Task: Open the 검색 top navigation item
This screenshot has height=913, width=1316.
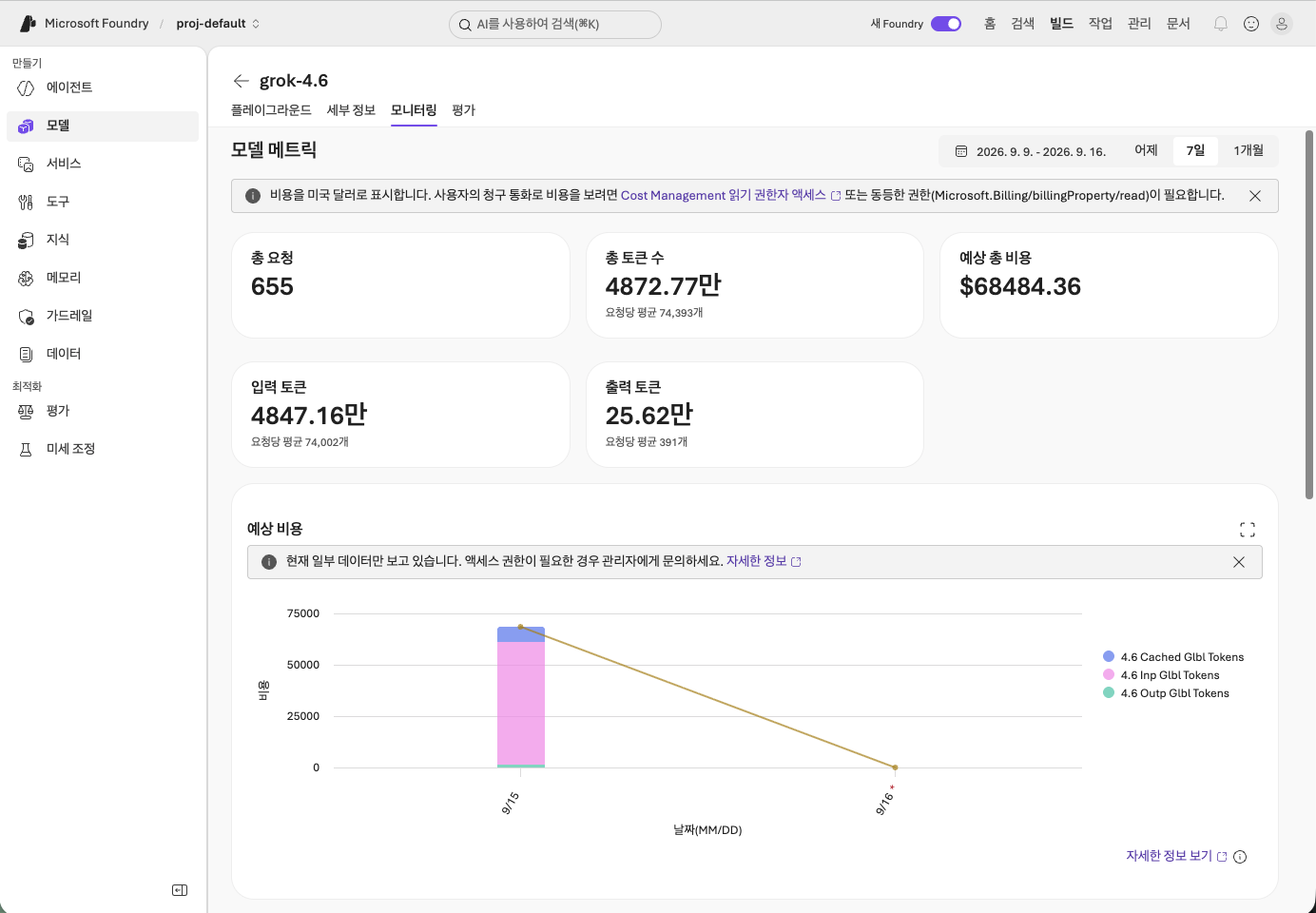Action: tap(1022, 24)
